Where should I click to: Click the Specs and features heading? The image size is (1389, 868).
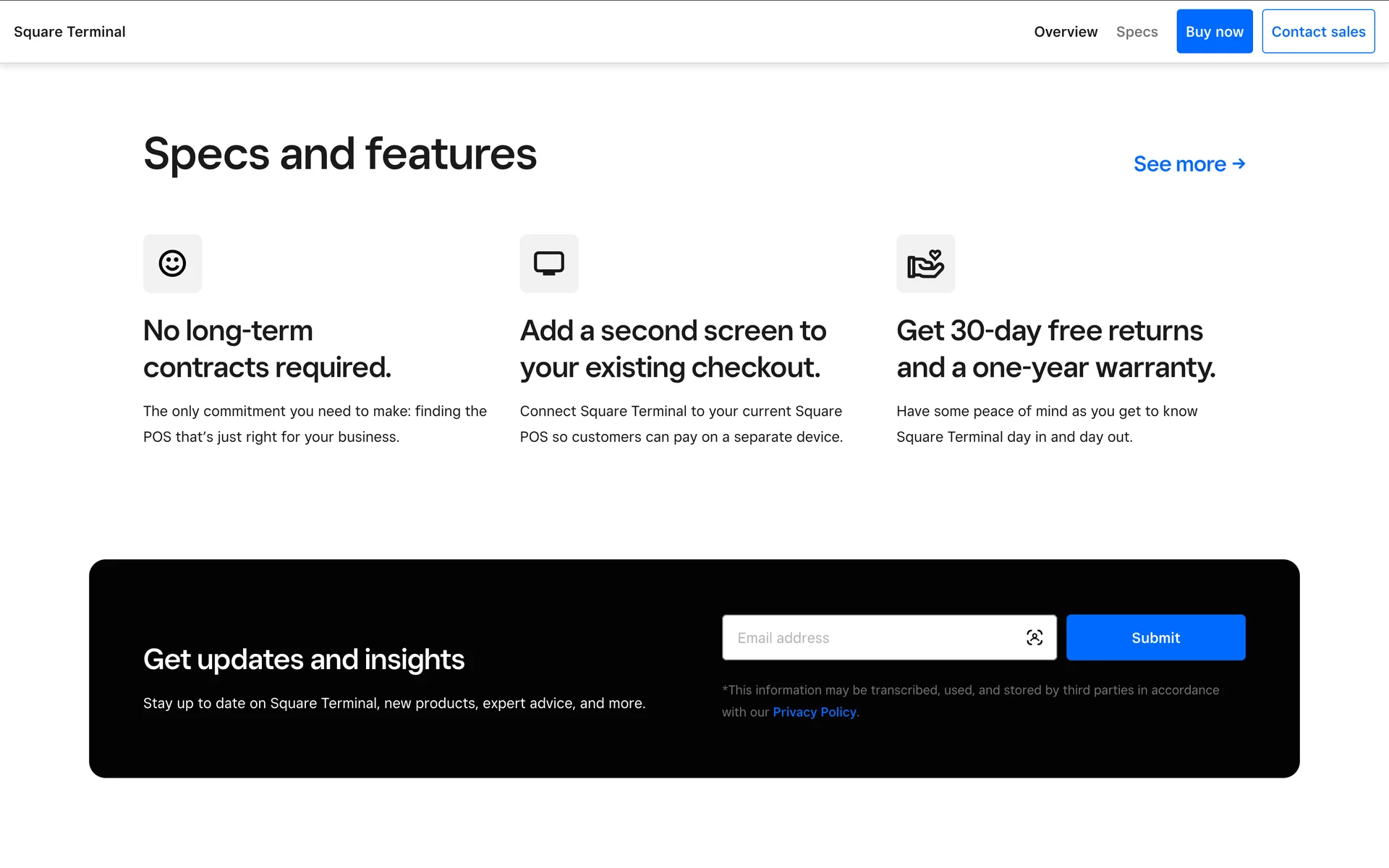click(x=340, y=154)
